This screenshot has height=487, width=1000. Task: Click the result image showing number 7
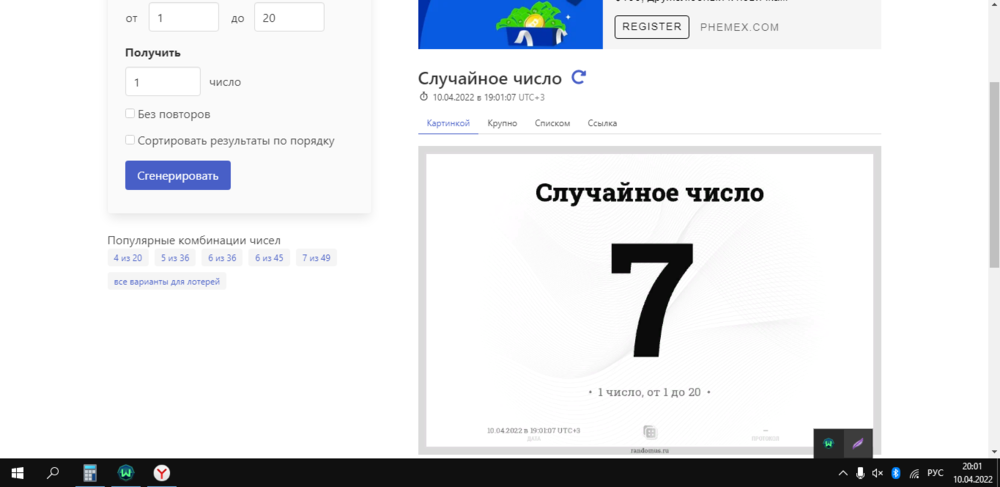(649, 300)
